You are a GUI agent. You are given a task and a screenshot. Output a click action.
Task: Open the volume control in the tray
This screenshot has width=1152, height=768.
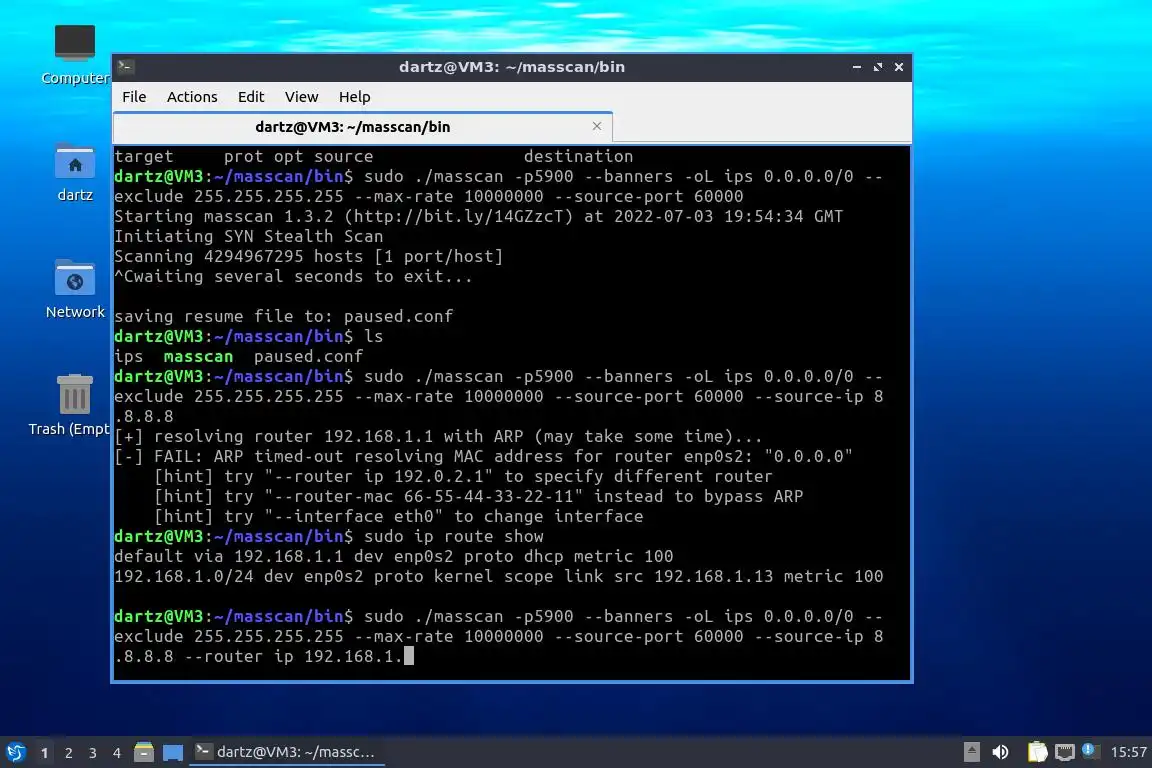pos(1000,752)
